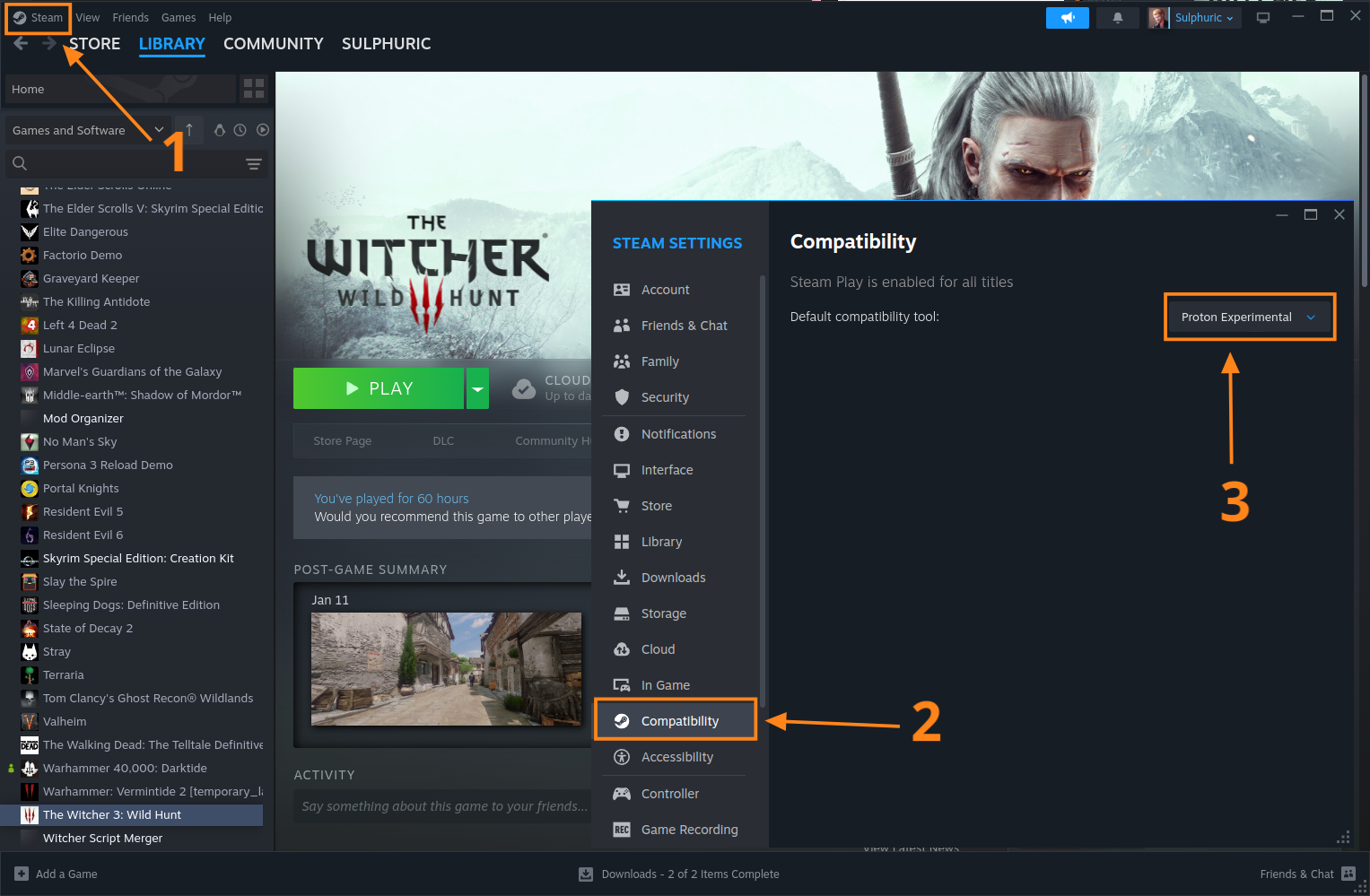Expand the arrow beside the Play button
Viewport: 1370px width, 896px height.
point(477,388)
